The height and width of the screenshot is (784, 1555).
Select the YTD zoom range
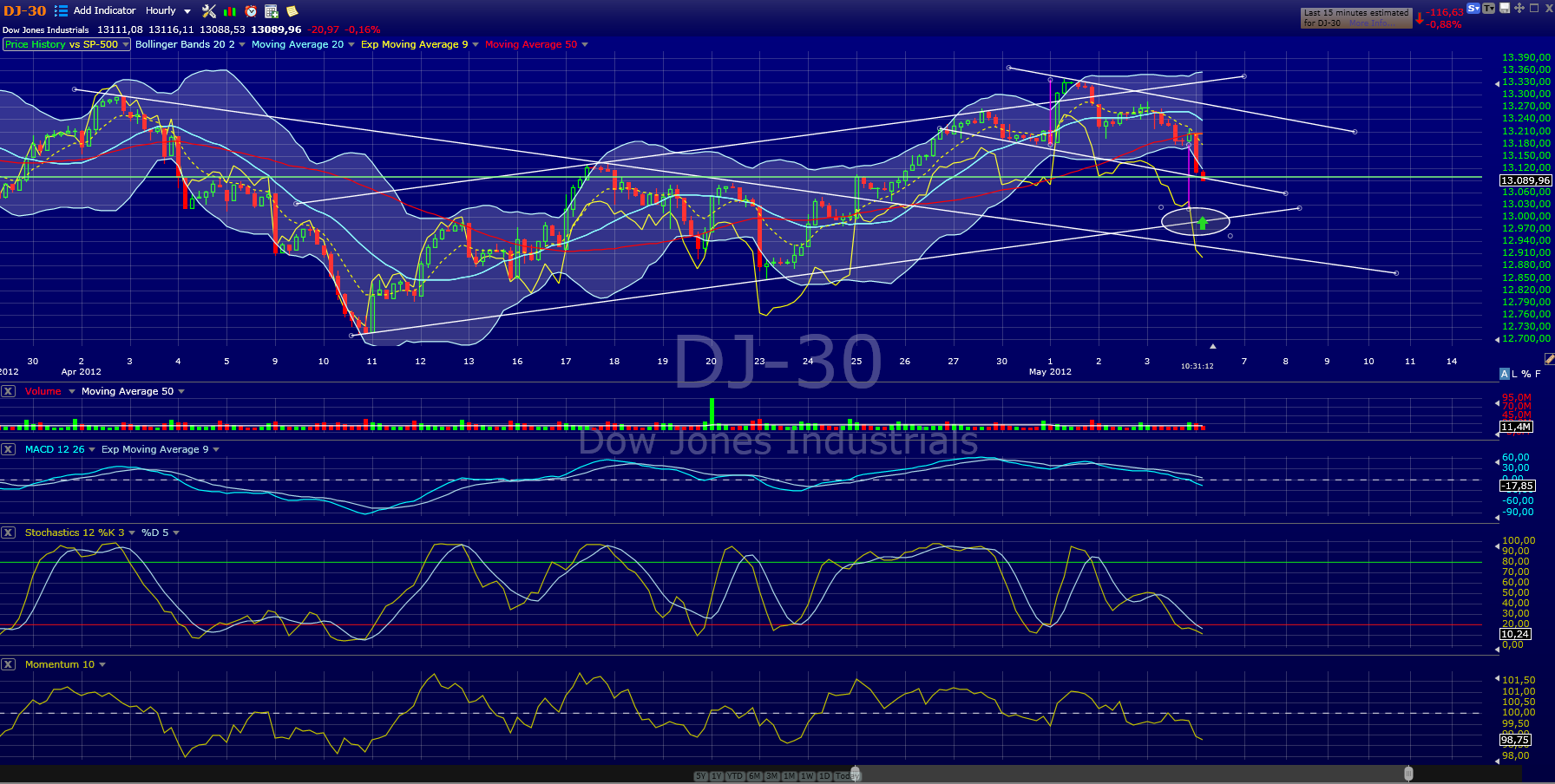click(735, 776)
